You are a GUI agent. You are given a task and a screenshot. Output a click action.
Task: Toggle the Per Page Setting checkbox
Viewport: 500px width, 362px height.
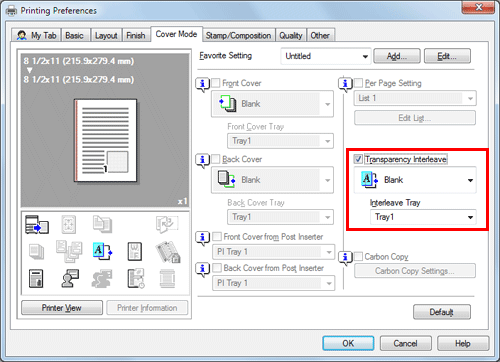(x=358, y=83)
